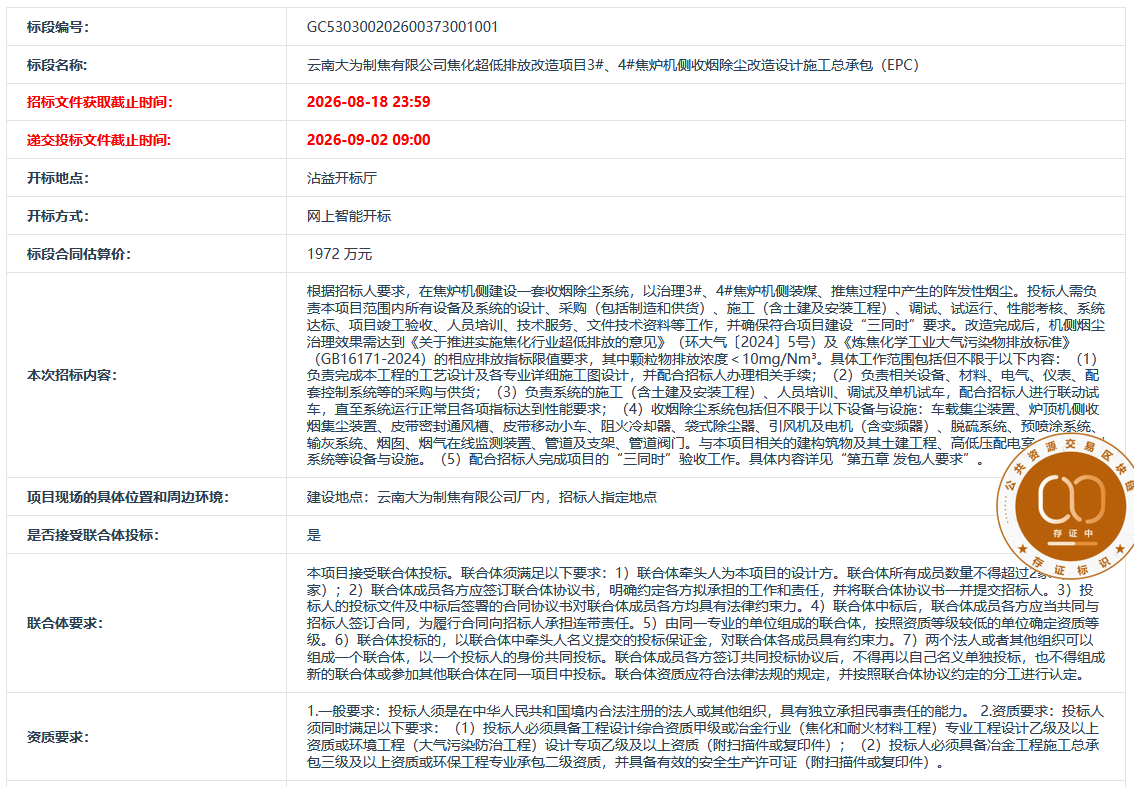Click the tender content paragraph starting 根据招标人要求

coord(706,375)
